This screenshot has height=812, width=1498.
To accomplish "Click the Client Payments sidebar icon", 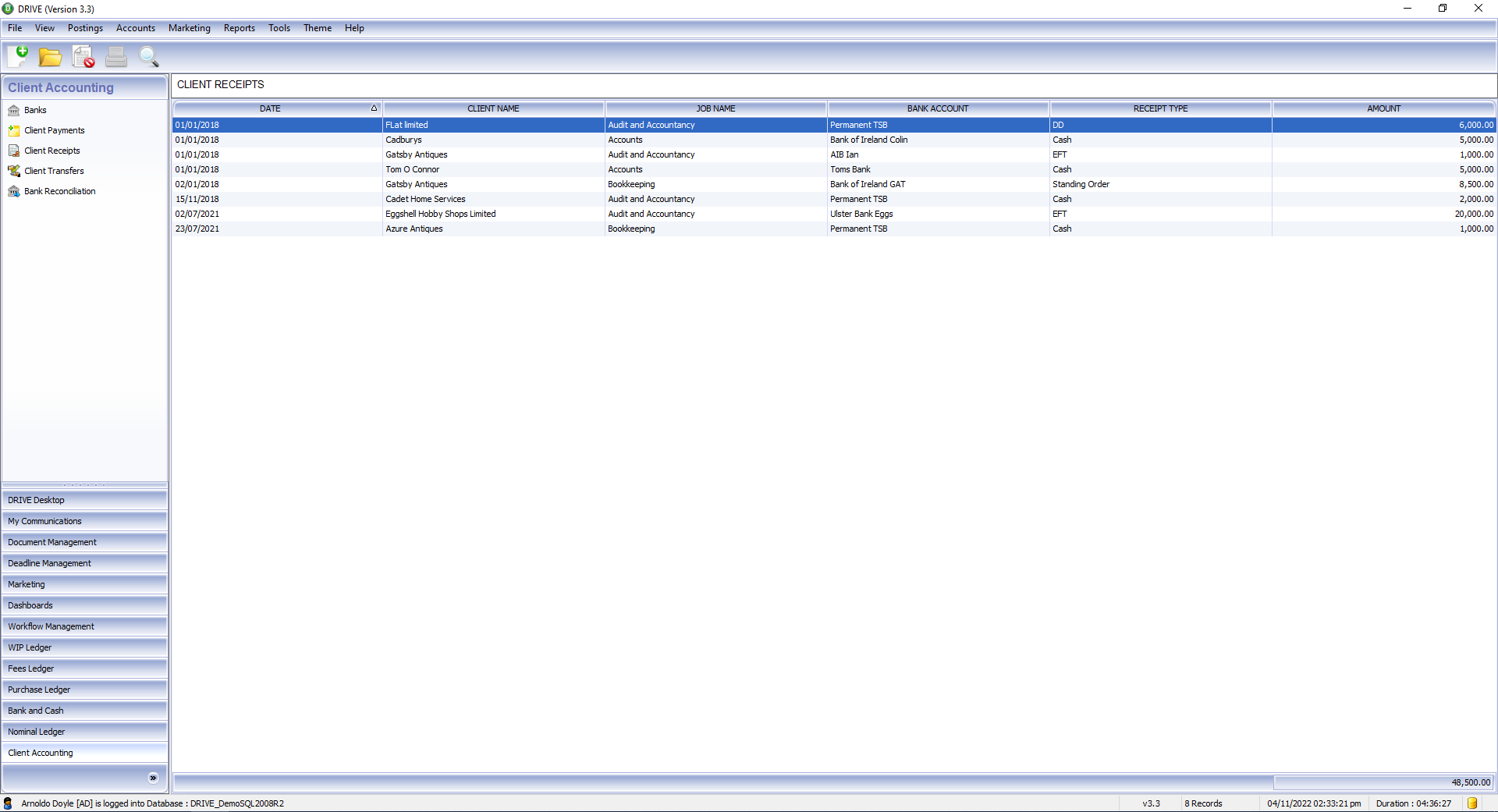I will pos(14,130).
